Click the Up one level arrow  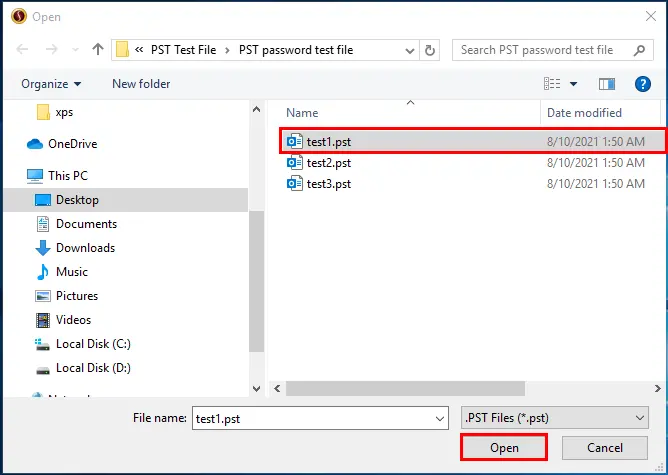(97, 50)
